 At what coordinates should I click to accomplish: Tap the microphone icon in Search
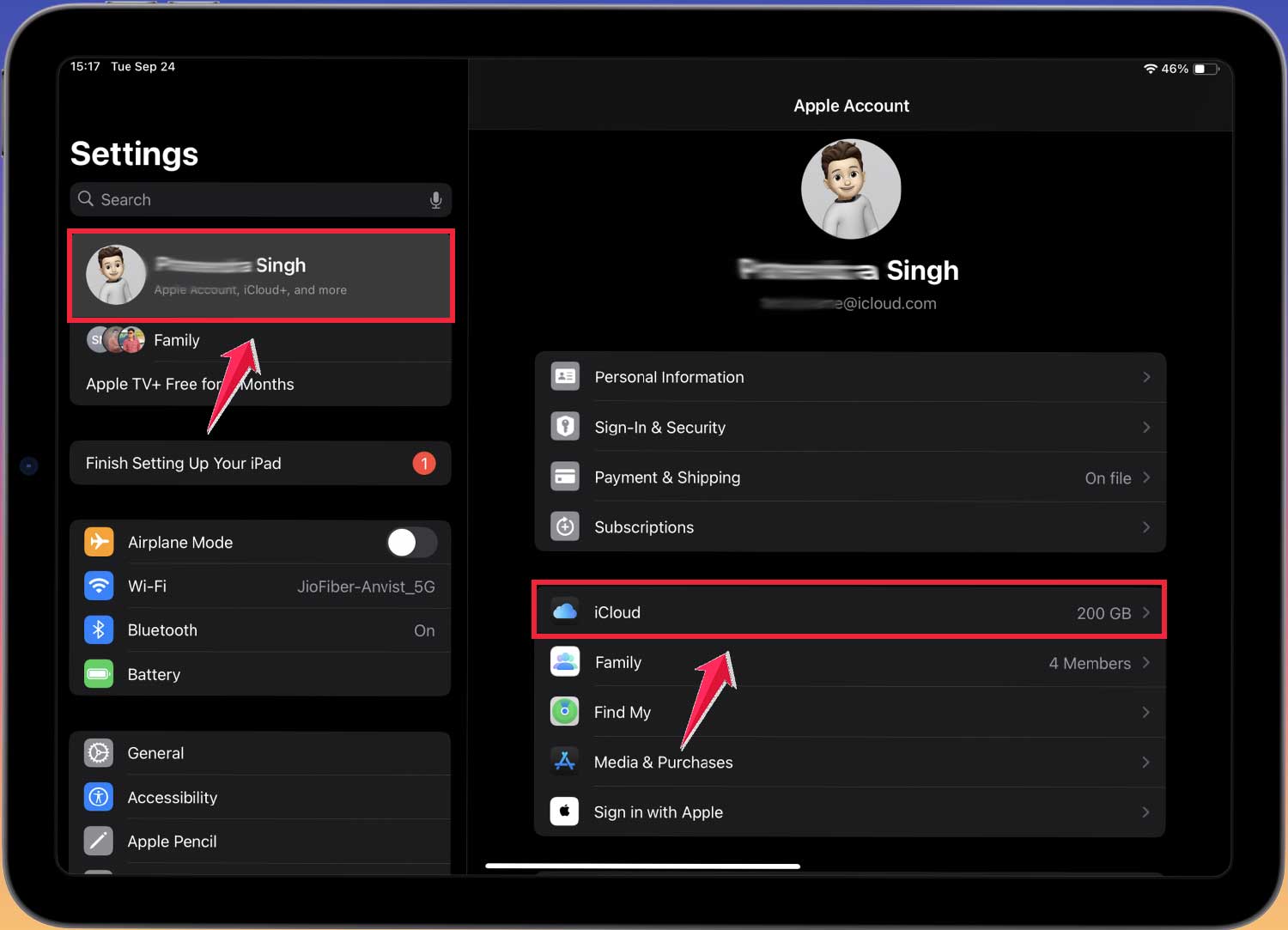(x=435, y=200)
